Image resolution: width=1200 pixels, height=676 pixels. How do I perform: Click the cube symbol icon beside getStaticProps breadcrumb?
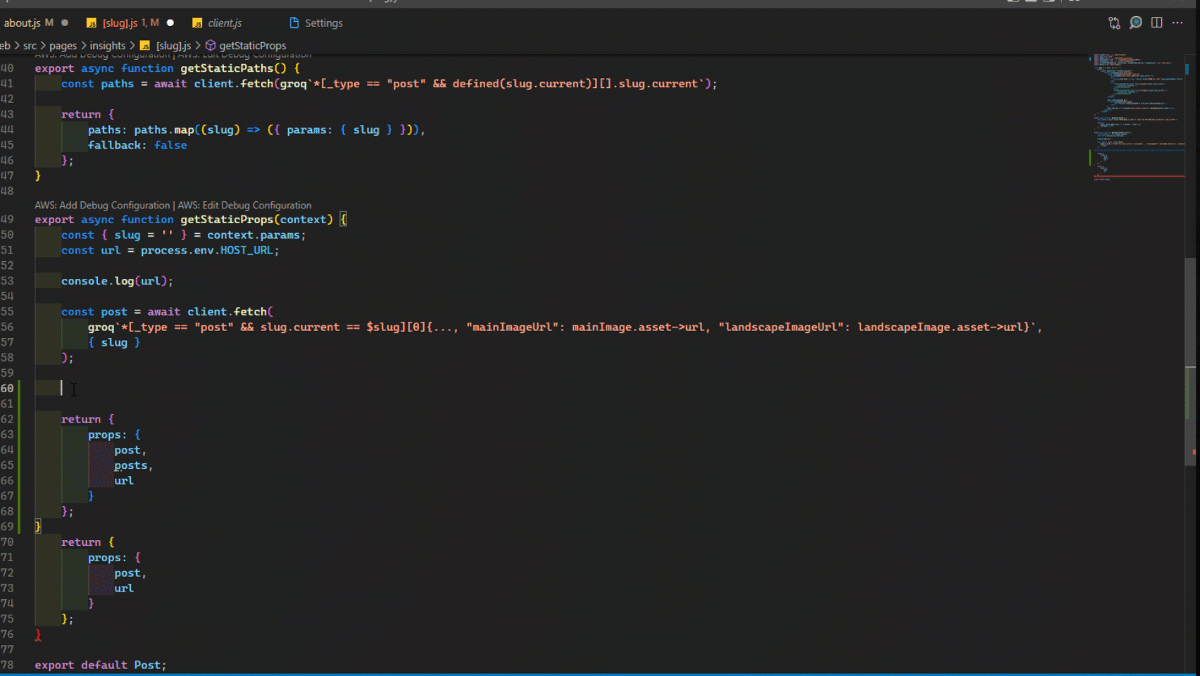pos(211,45)
